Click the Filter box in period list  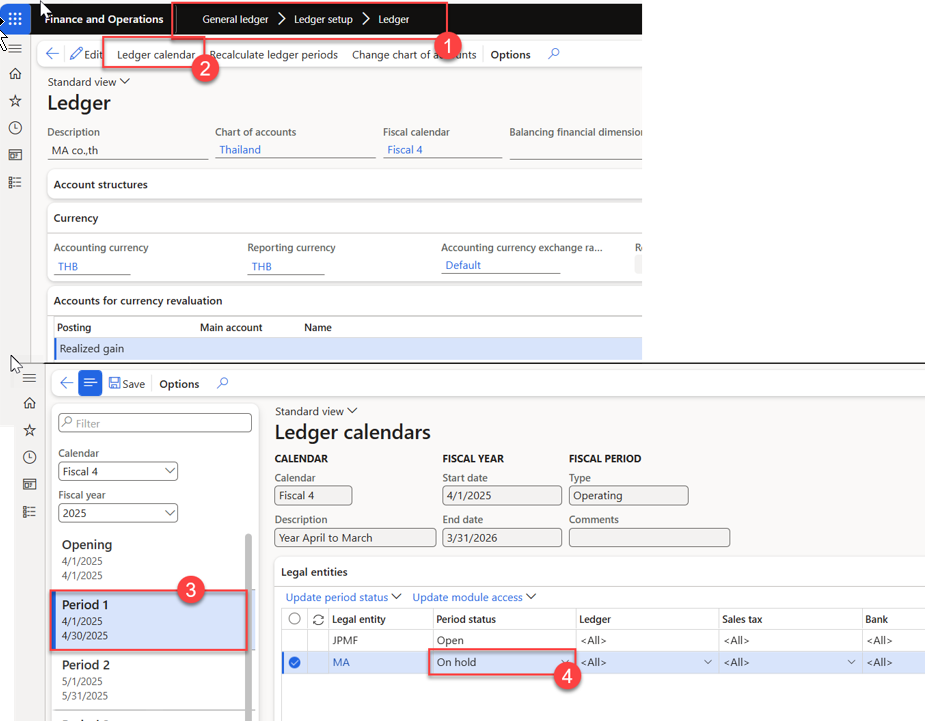[x=155, y=423]
